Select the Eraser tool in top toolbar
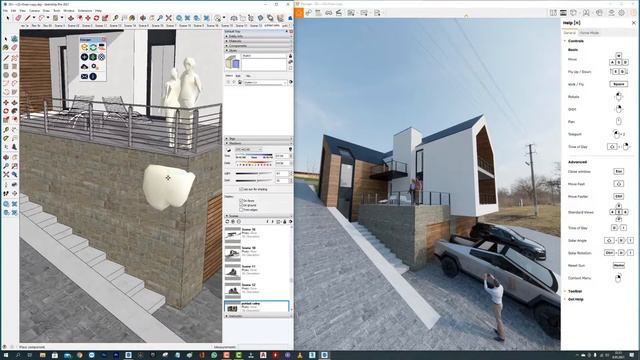 pos(18,18)
